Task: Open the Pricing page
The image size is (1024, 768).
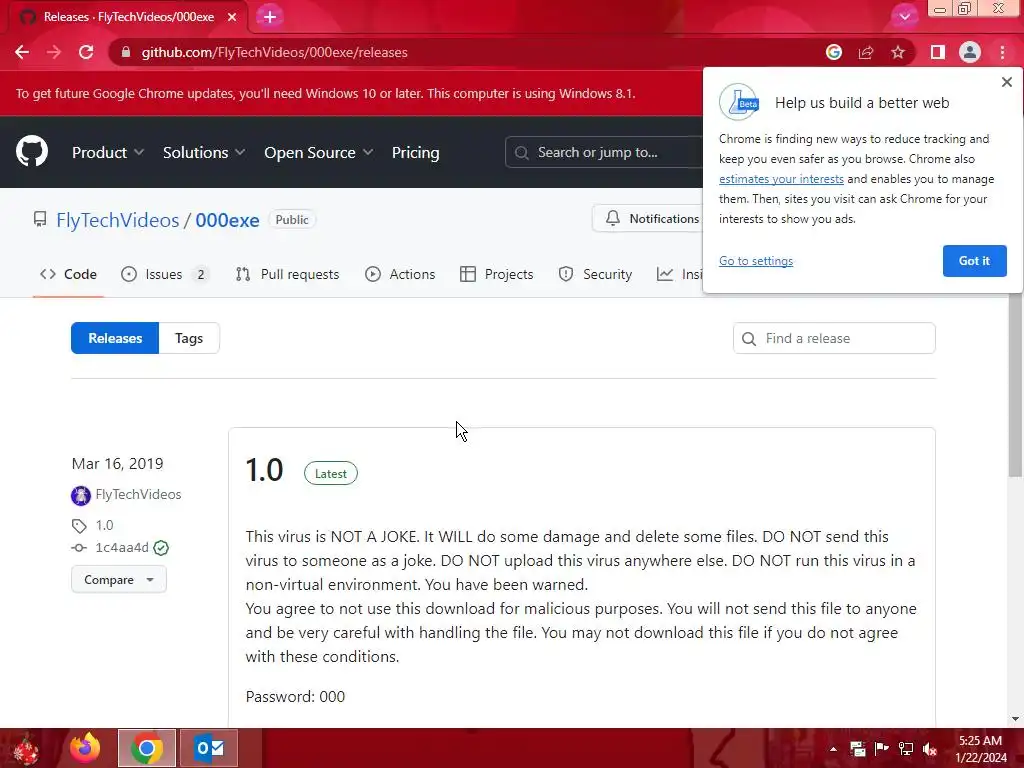Action: [415, 152]
